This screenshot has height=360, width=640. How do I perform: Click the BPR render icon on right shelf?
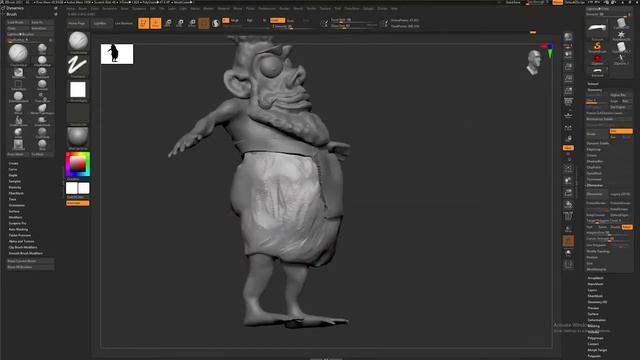tap(568, 37)
